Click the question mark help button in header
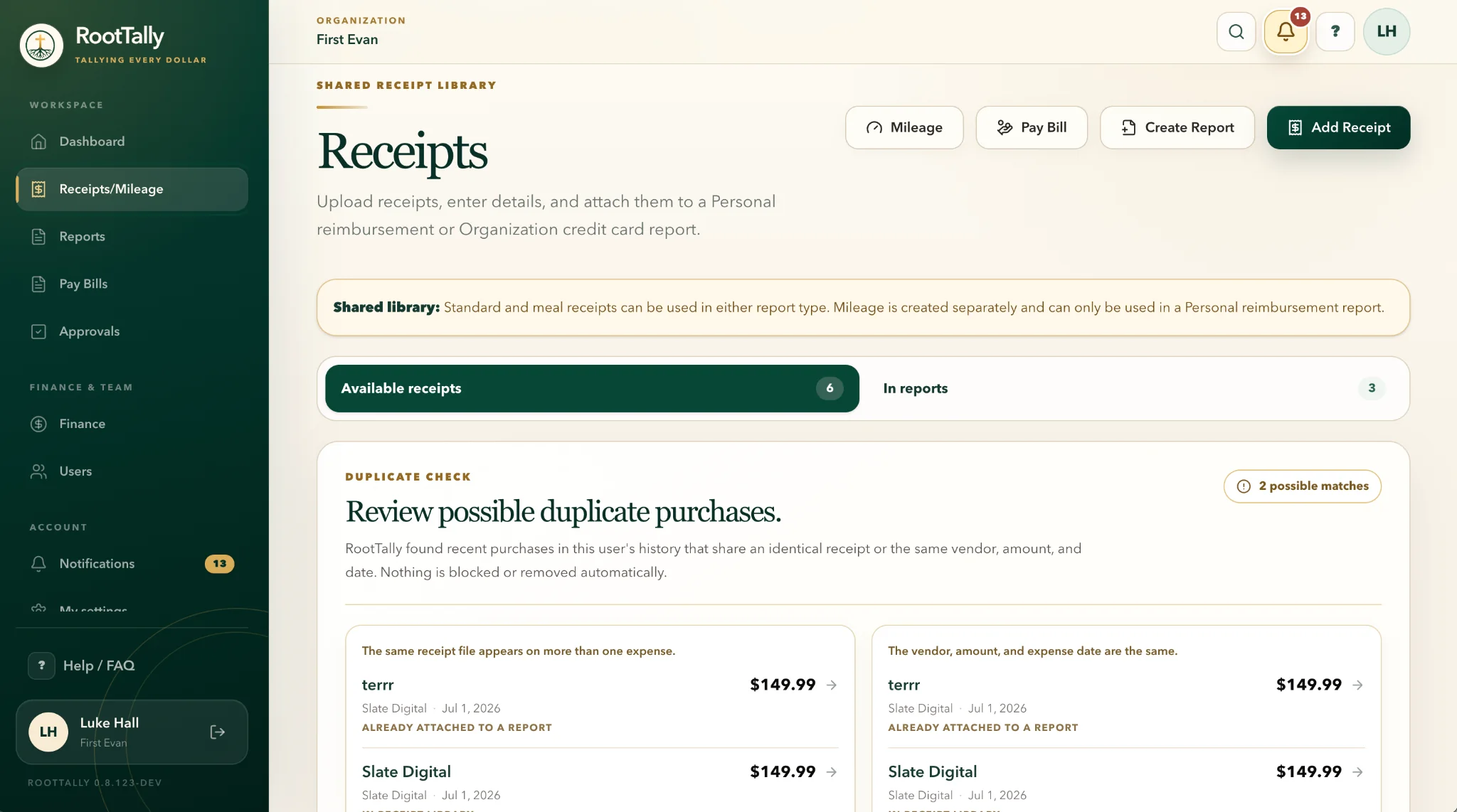This screenshot has width=1457, height=812. pos(1335,32)
